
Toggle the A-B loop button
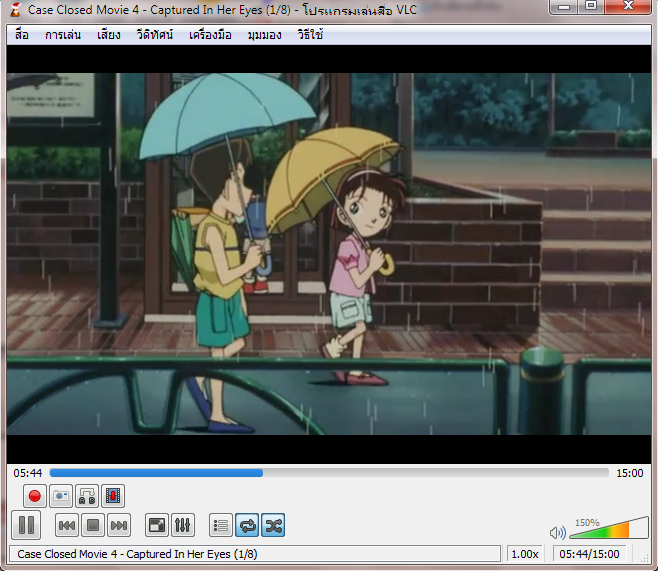(87, 496)
